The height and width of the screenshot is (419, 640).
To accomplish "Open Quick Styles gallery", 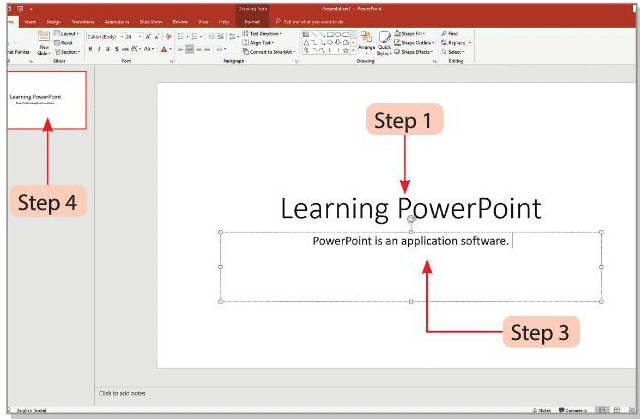I will pos(384,43).
